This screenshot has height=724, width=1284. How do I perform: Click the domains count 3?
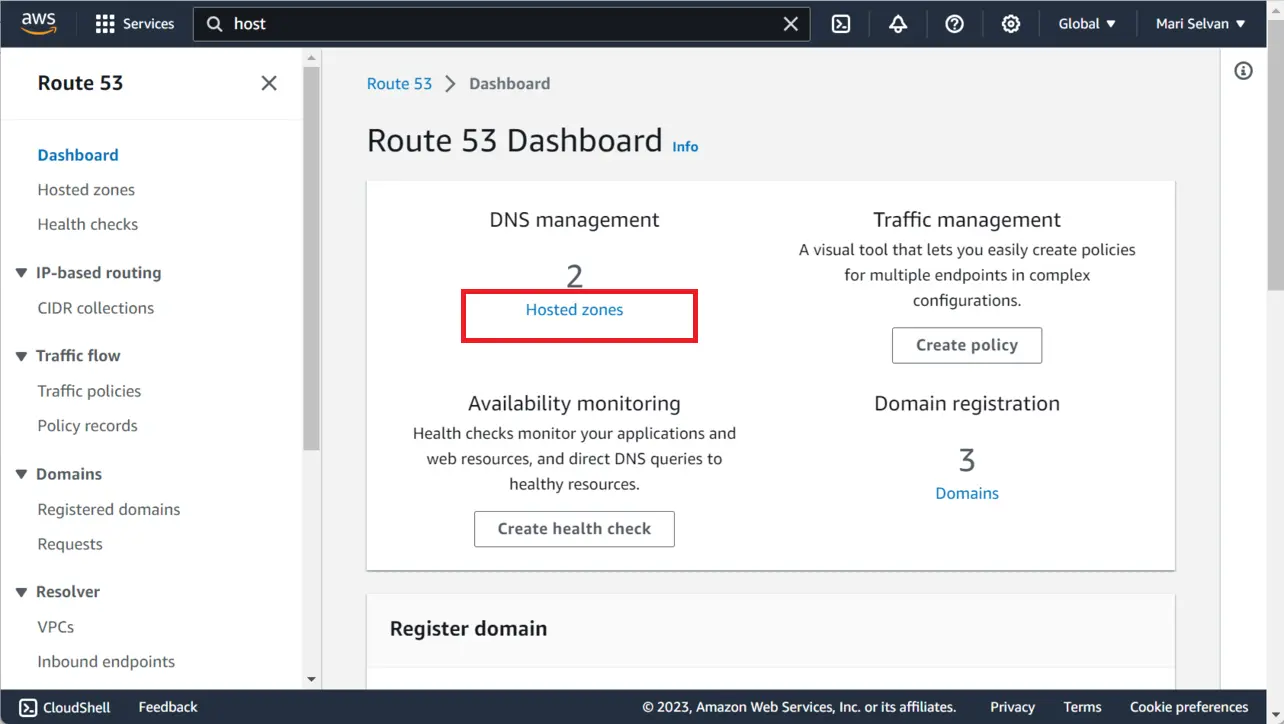967,460
